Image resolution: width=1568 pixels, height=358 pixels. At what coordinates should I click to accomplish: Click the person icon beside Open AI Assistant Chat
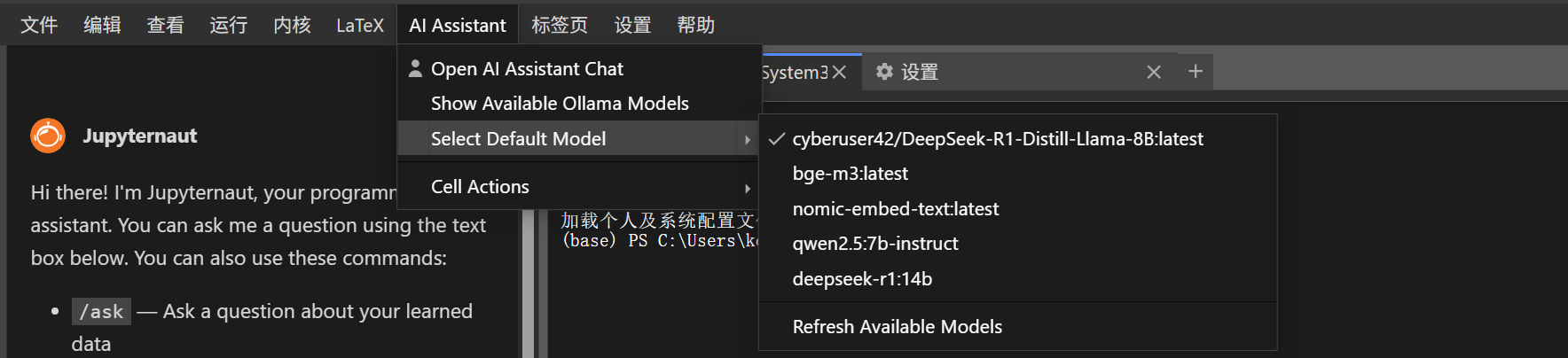415,68
